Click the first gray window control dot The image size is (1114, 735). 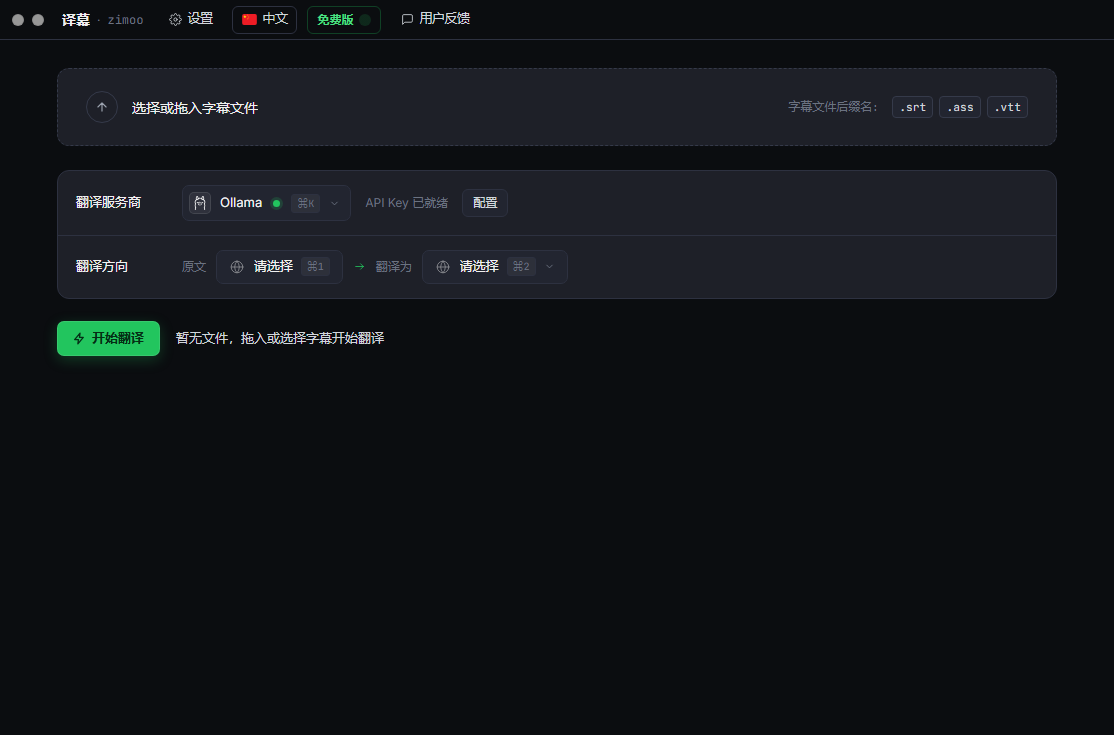point(18,20)
